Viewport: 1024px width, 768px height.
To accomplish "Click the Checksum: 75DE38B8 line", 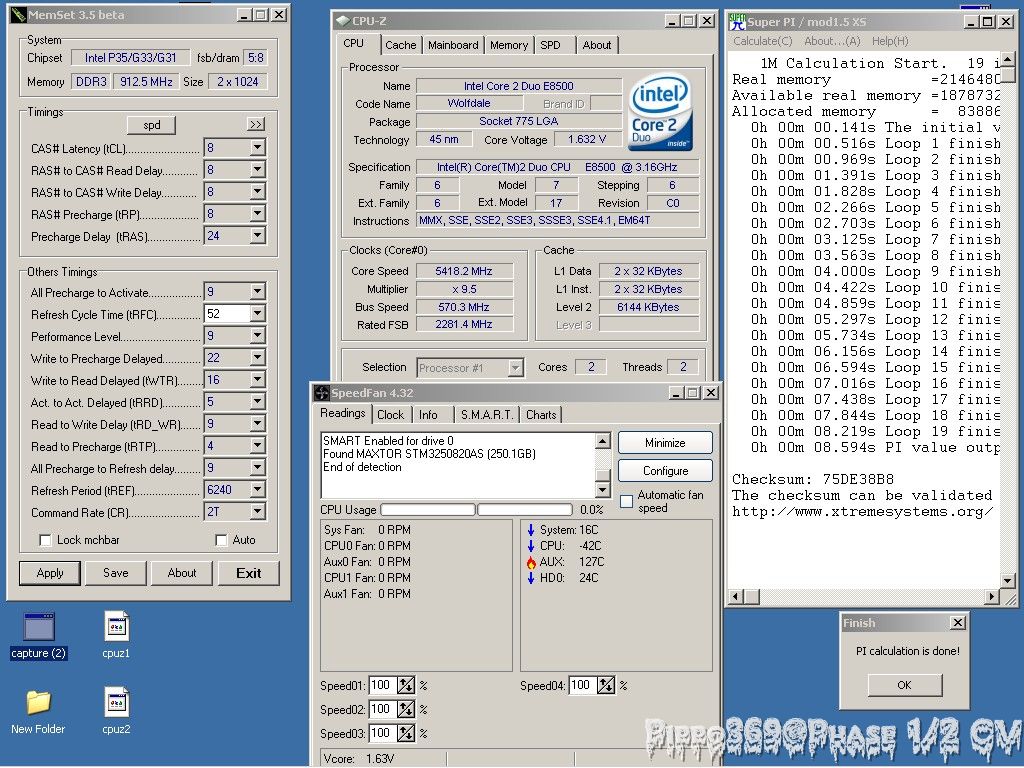I will click(812, 479).
